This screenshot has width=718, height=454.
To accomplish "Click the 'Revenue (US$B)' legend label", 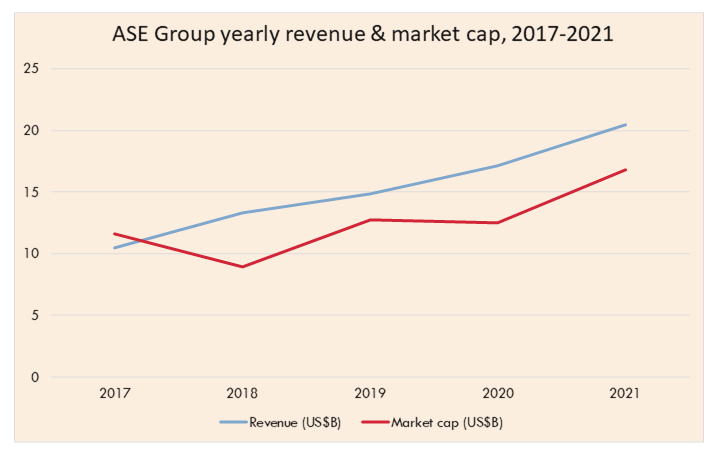I will coord(295,422).
